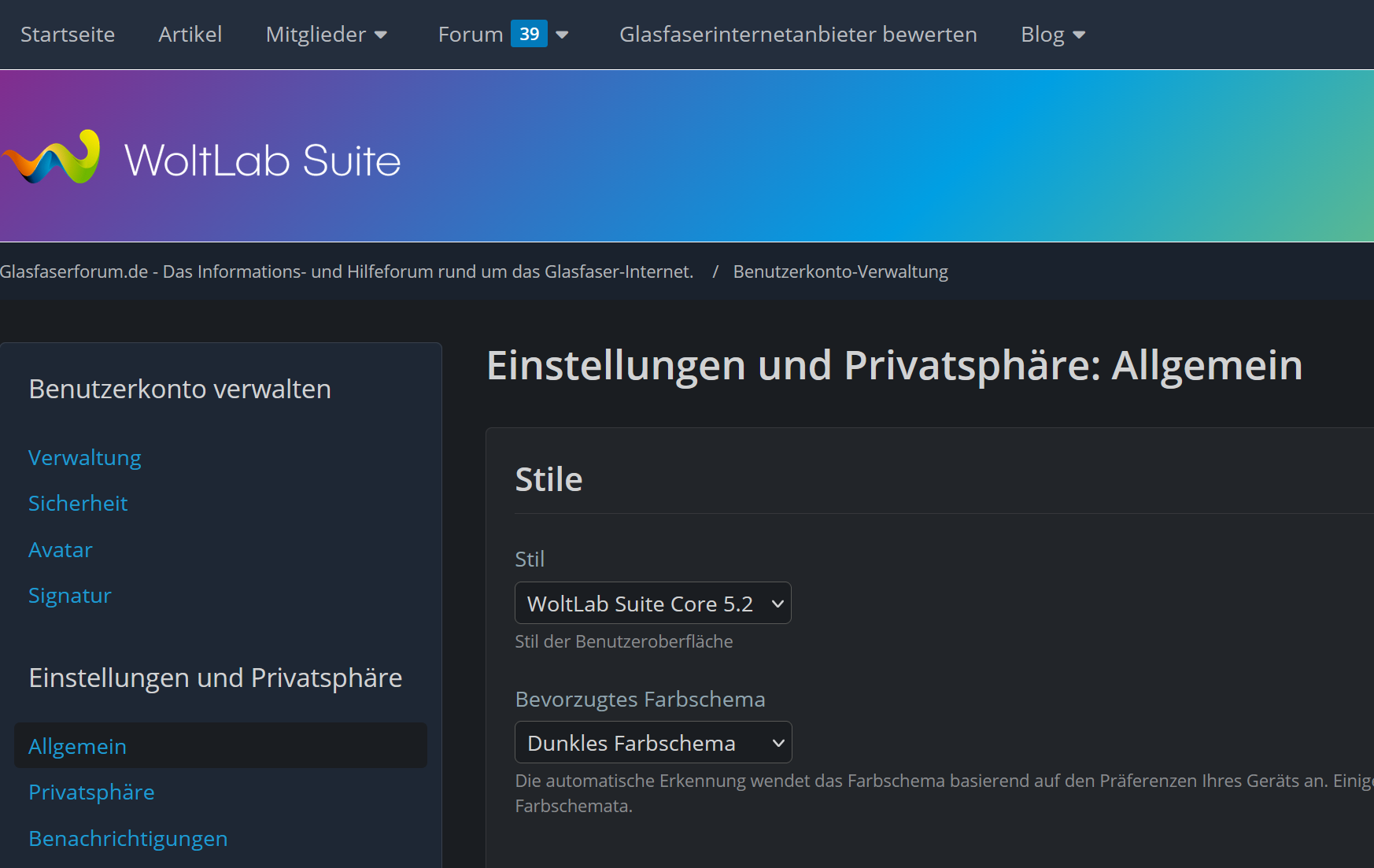
Task: Open the Signatur sidebar link
Action: click(x=70, y=595)
